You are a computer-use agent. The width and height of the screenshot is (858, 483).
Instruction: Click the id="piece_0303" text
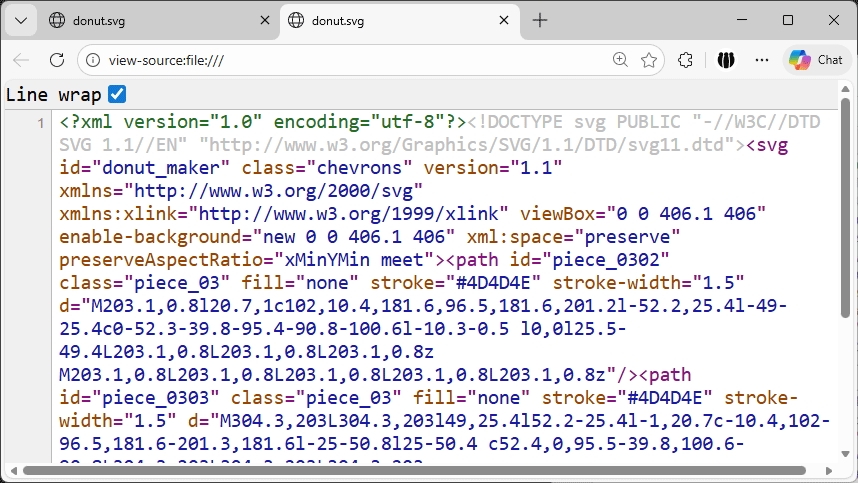point(139,398)
